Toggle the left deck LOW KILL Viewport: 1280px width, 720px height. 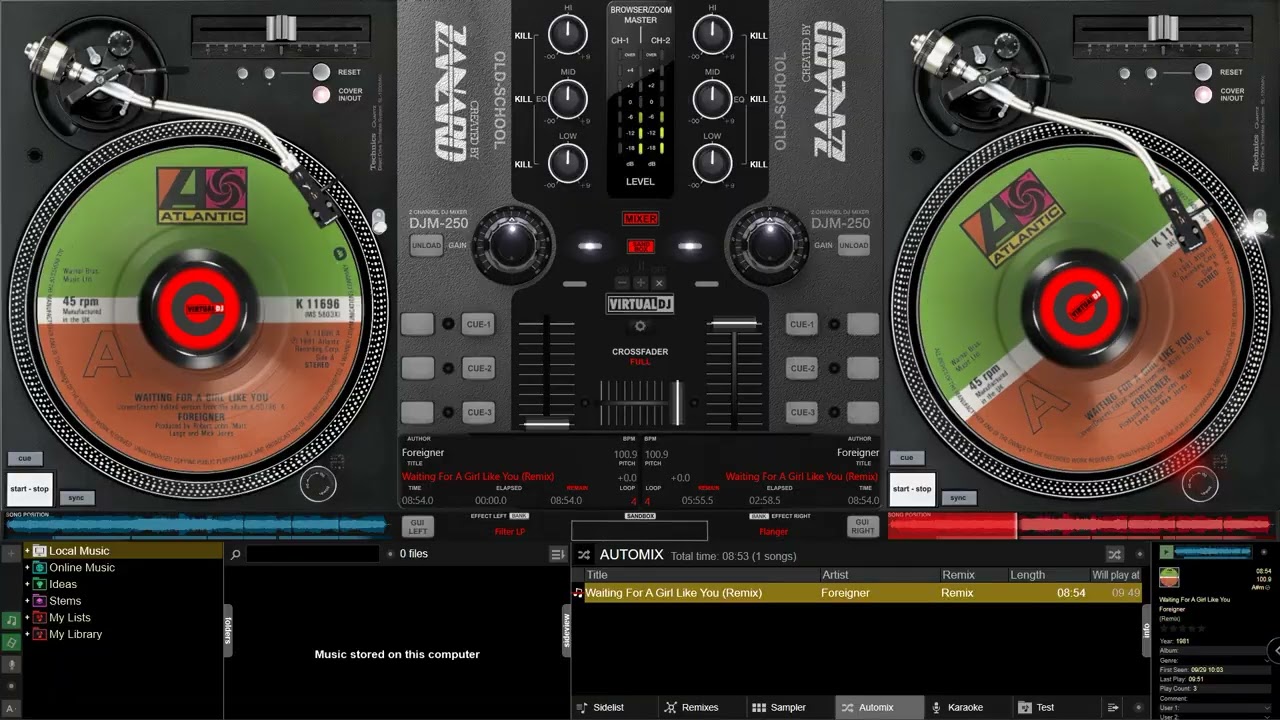tap(523, 164)
